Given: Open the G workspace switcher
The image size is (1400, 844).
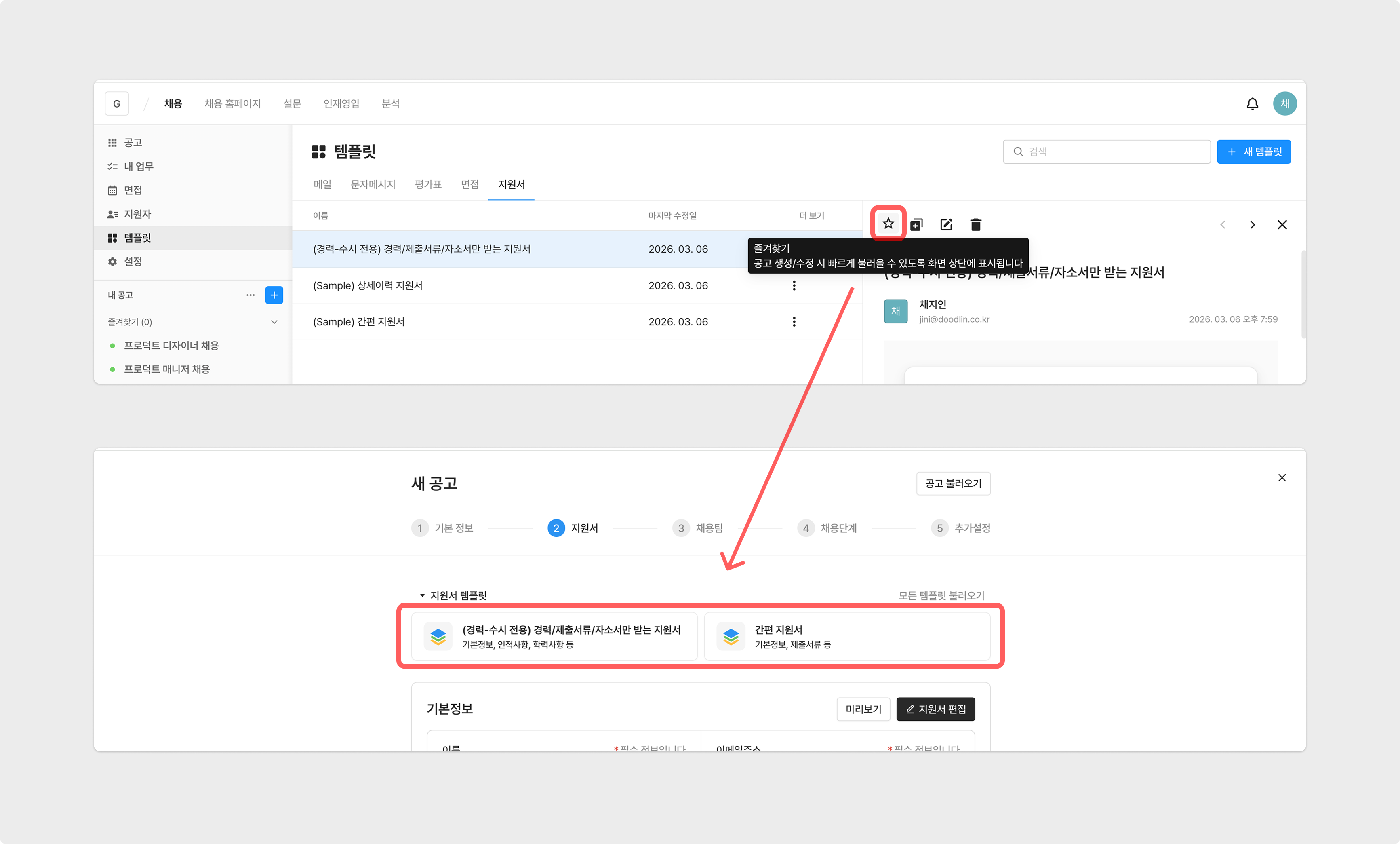Looking at the screenshot, I should [x=116, y=103].
